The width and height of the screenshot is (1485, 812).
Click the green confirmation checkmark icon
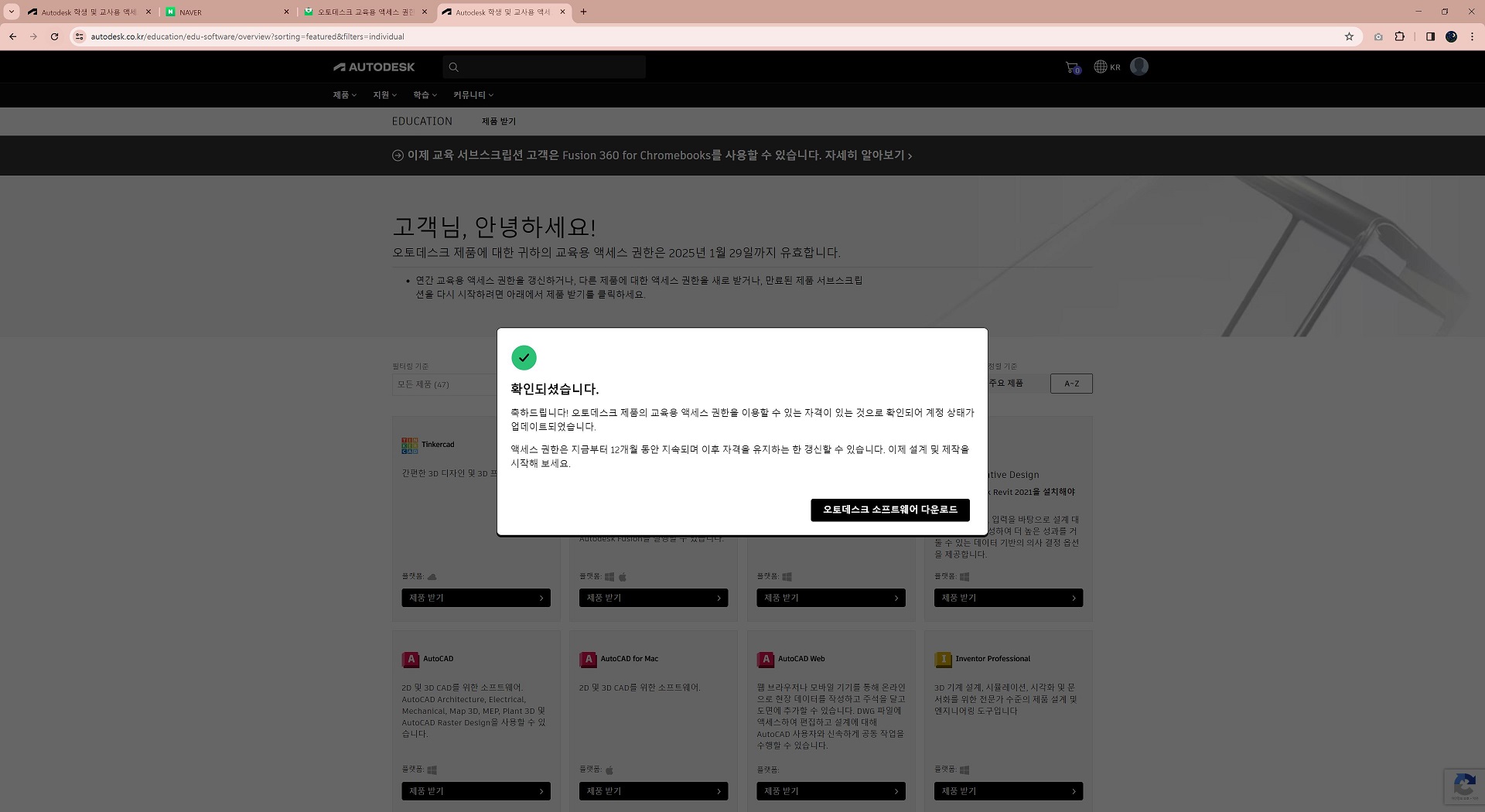pos(524,357)
